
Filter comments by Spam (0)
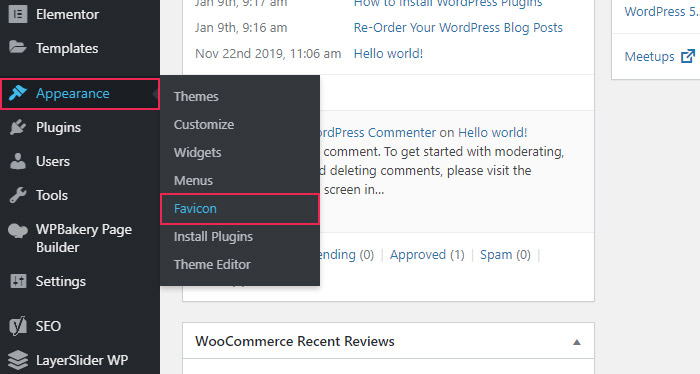pos(505,254)
